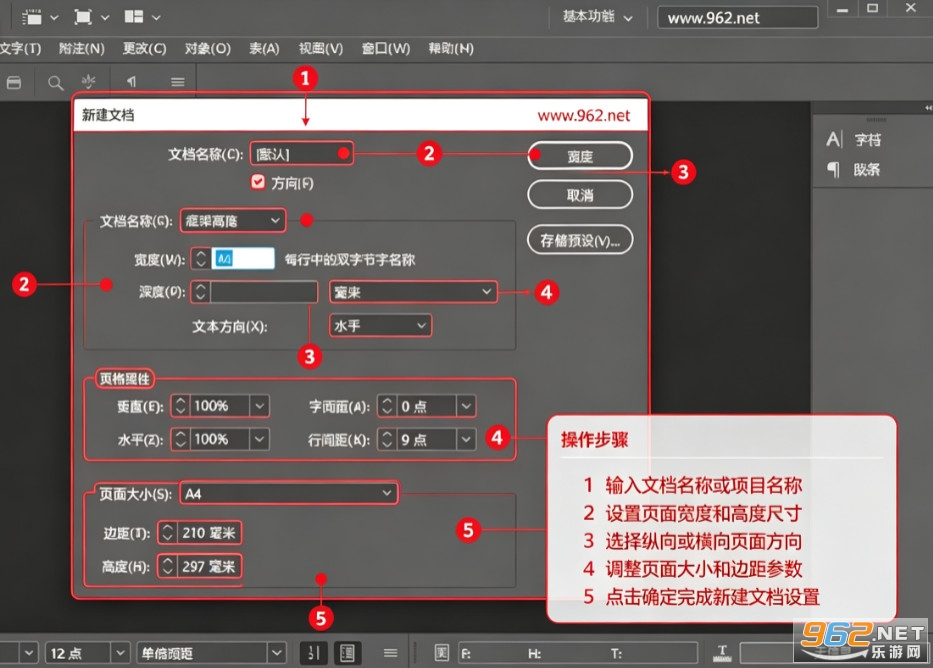Open dropdown arrow of 字间距(A) 0 点

466,406
